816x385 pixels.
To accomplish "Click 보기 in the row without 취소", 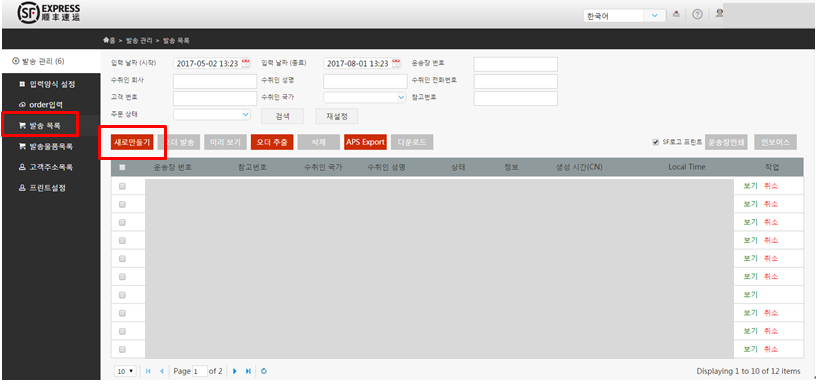I will point(750,294).
